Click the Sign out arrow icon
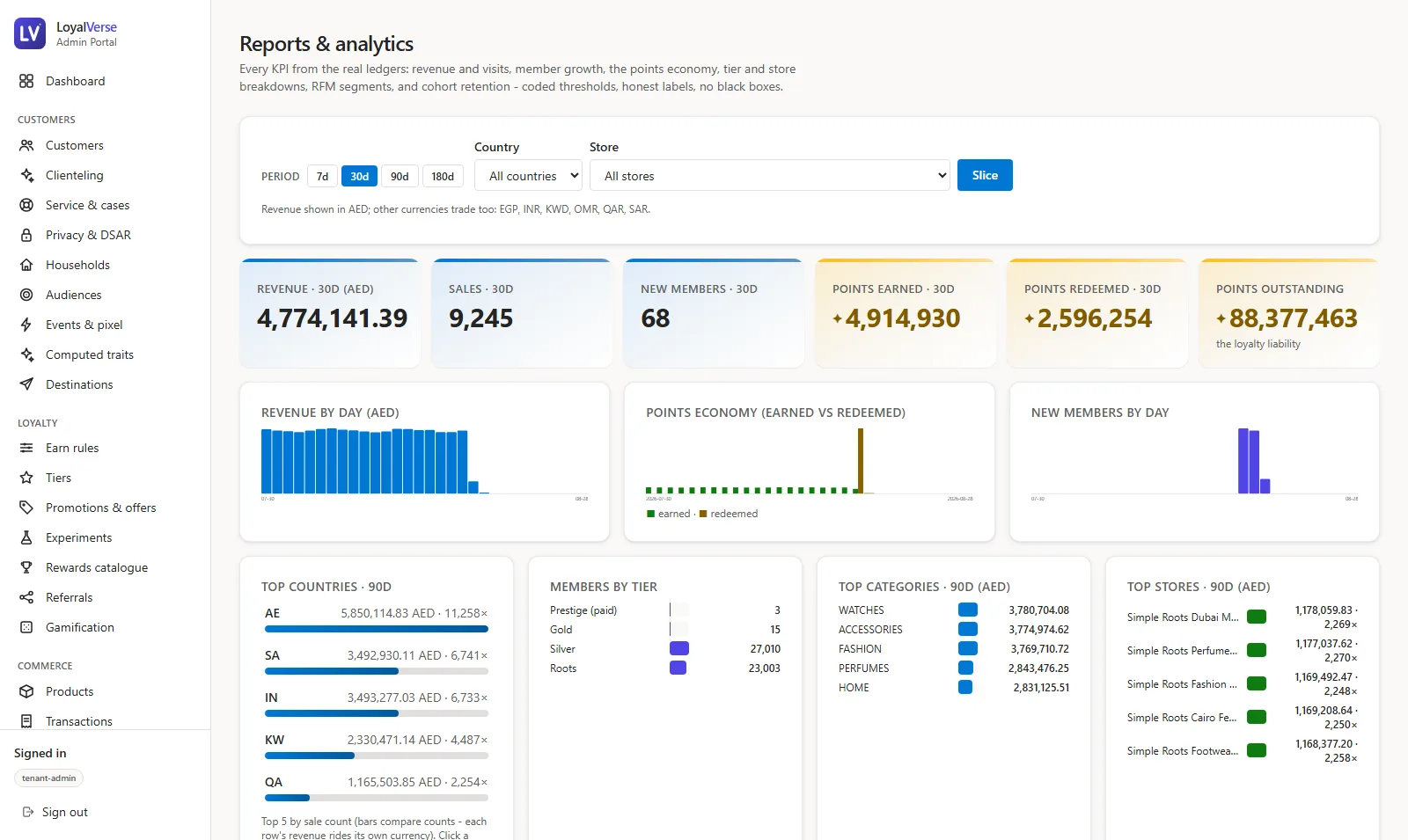This screenshot has height=840, width=1408. (28, 812)
